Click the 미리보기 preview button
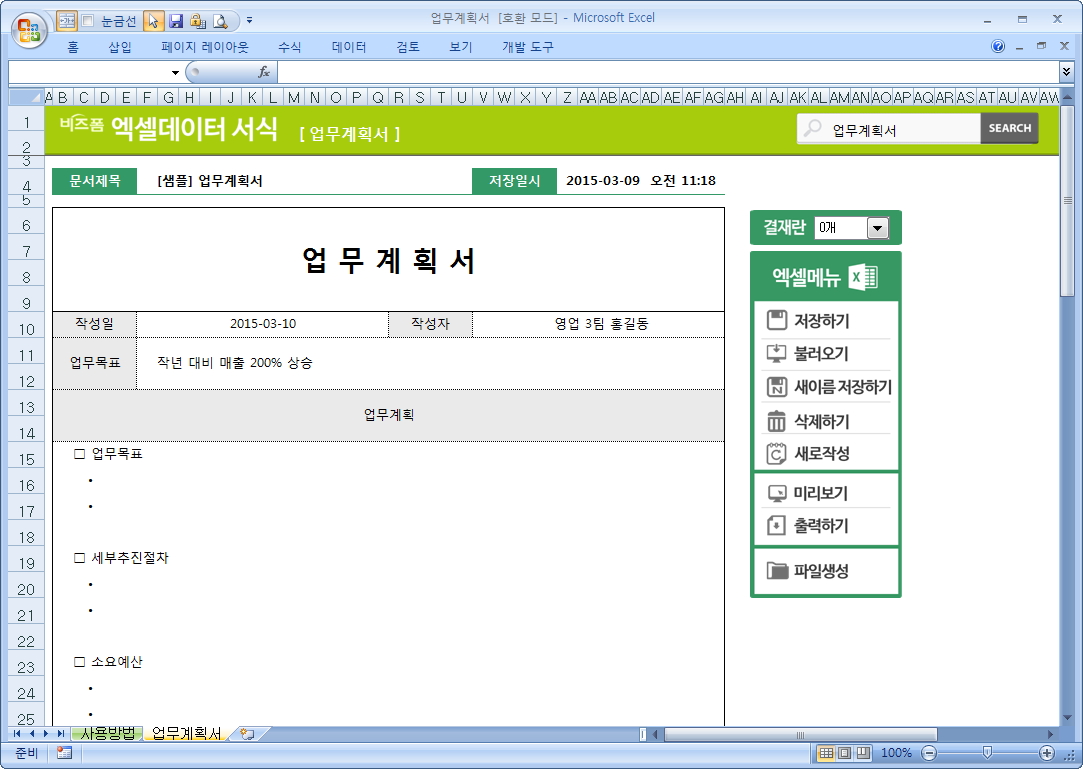Screen dimensions: 1083x769 [825, 493]
